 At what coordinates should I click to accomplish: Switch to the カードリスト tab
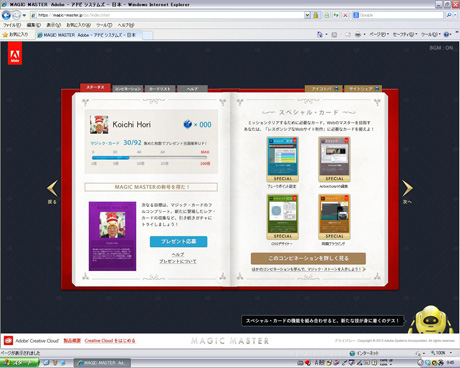point(160,89)
